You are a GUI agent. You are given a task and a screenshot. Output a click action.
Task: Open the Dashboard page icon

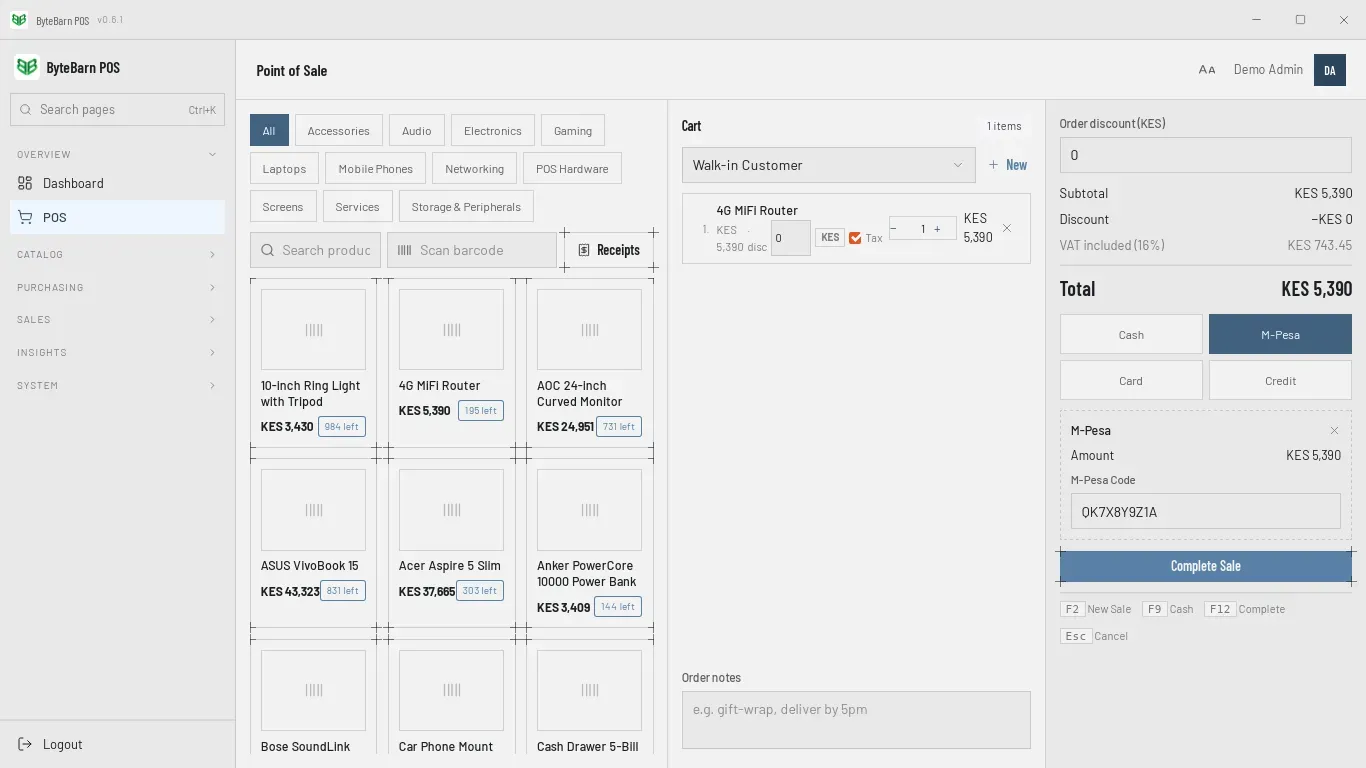coord(25,183)
